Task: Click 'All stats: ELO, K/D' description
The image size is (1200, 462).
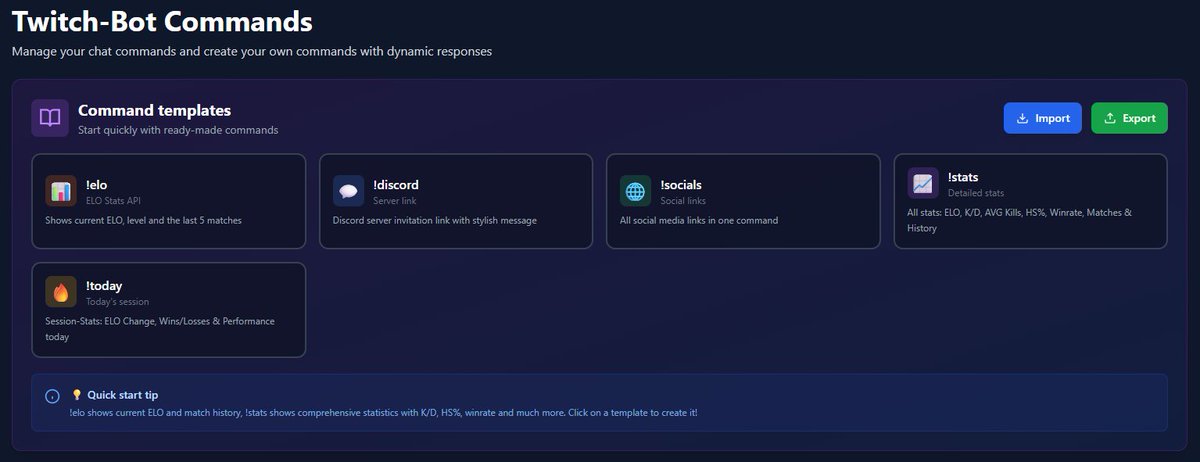Action: coord(1020,220)
